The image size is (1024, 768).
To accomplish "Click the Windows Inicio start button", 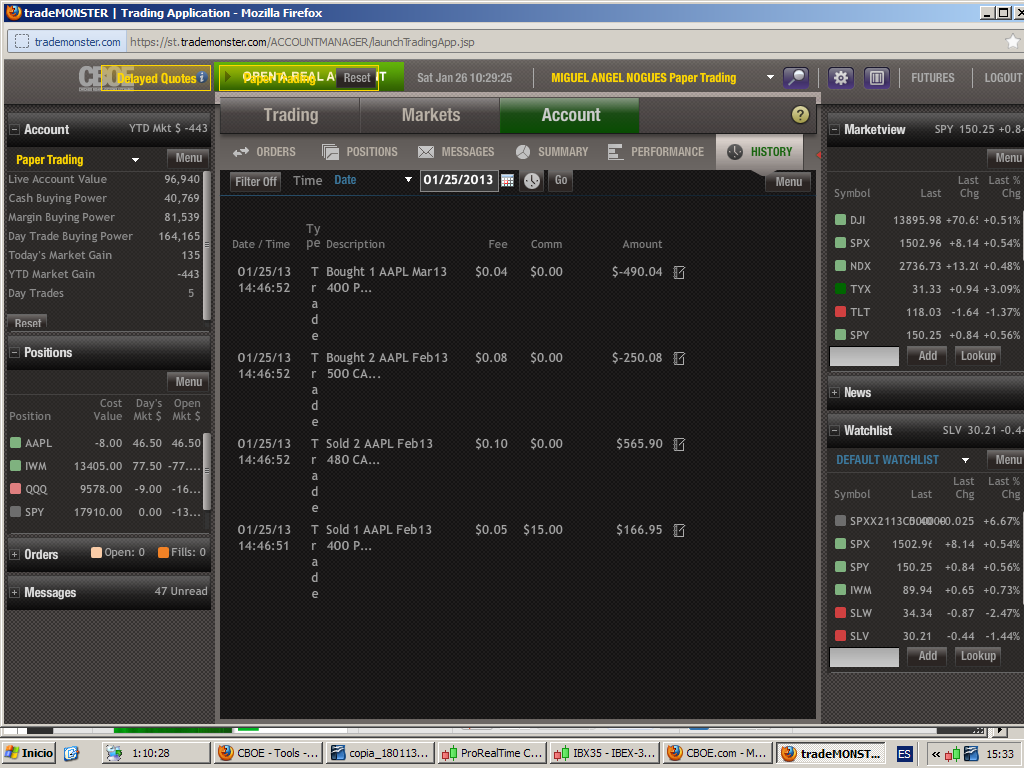I will pyautogui.click(x=29, y=753).
